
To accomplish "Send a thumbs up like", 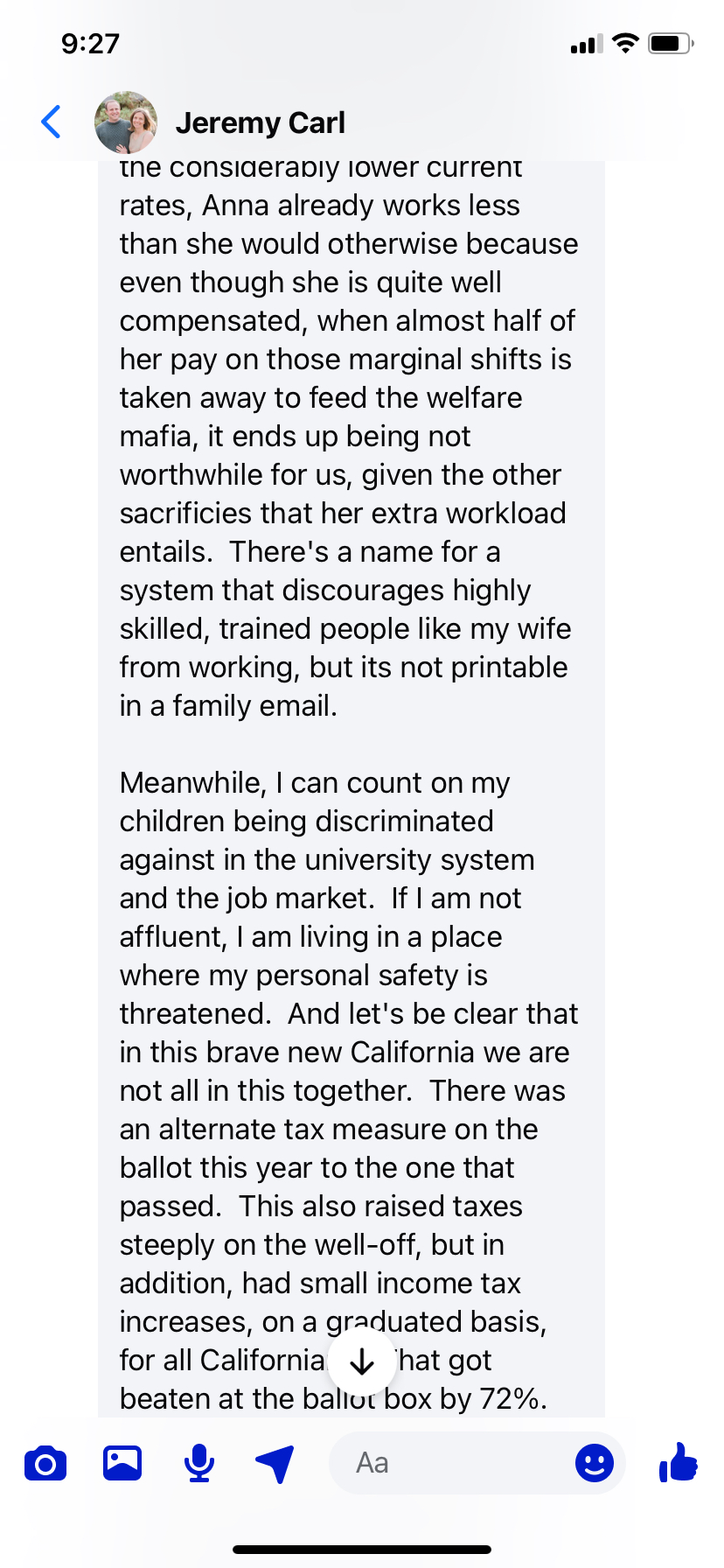I will [679, 1461].
